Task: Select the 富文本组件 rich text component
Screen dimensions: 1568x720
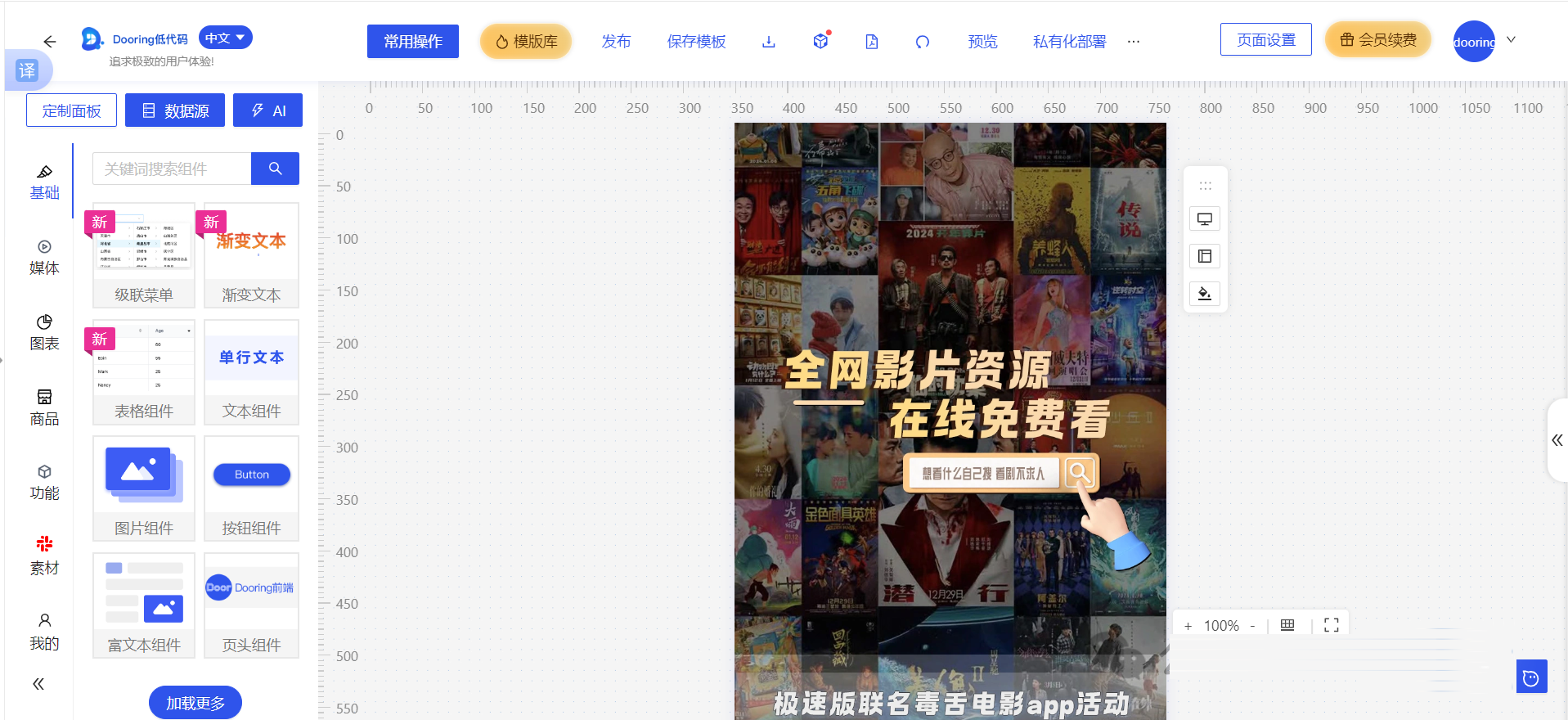Action: (144, 605)
